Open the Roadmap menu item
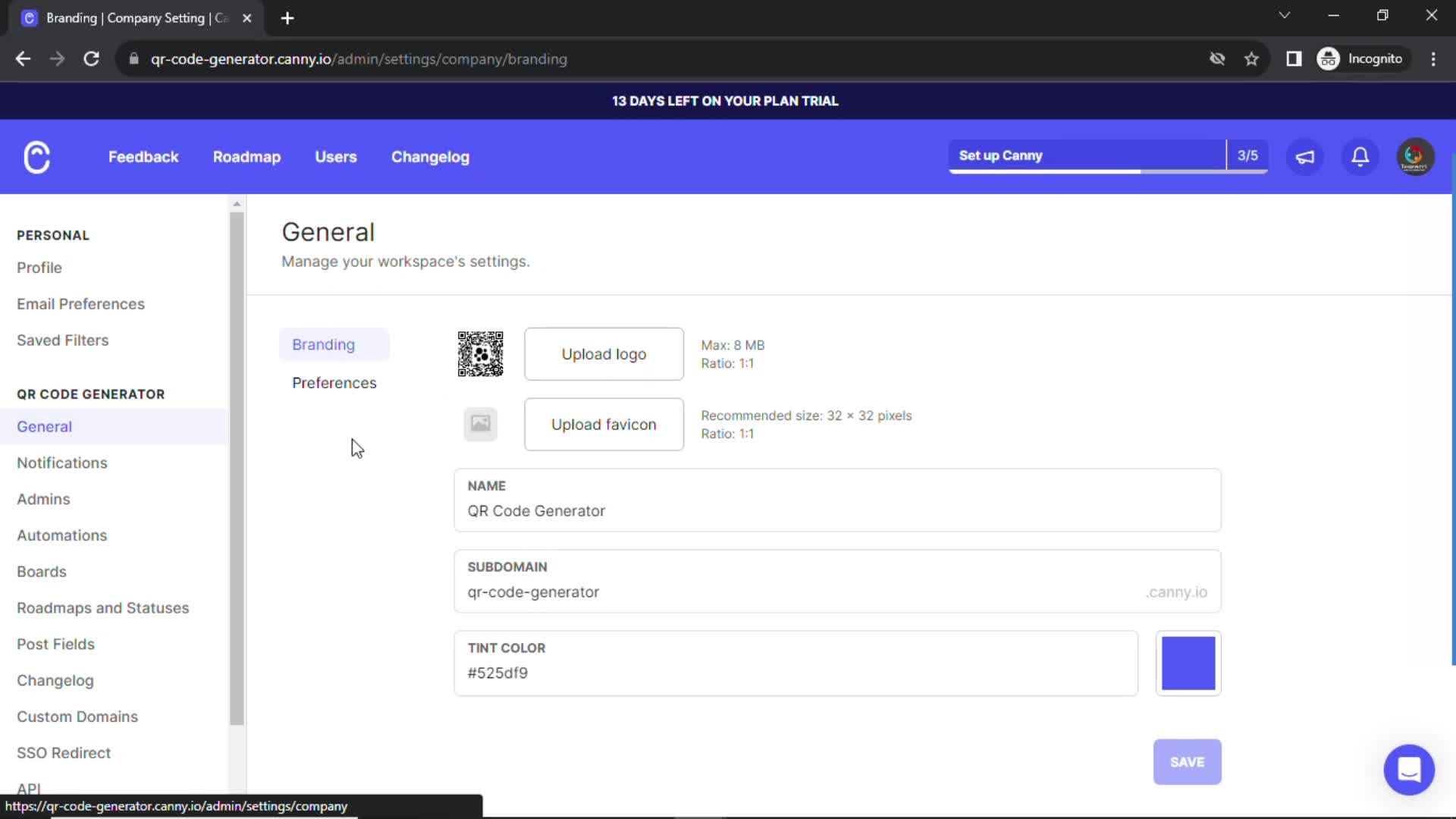The image size is (1456, 819). [x=246, y=157]
